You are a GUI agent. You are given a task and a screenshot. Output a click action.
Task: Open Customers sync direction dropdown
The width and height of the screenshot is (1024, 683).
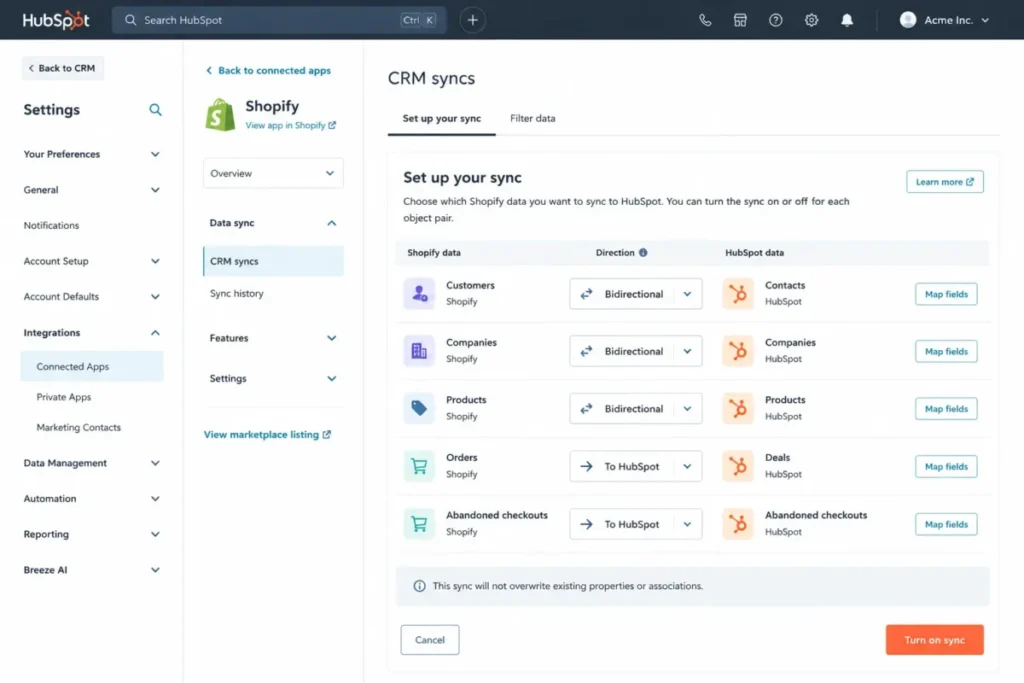[x=636, y=294]
